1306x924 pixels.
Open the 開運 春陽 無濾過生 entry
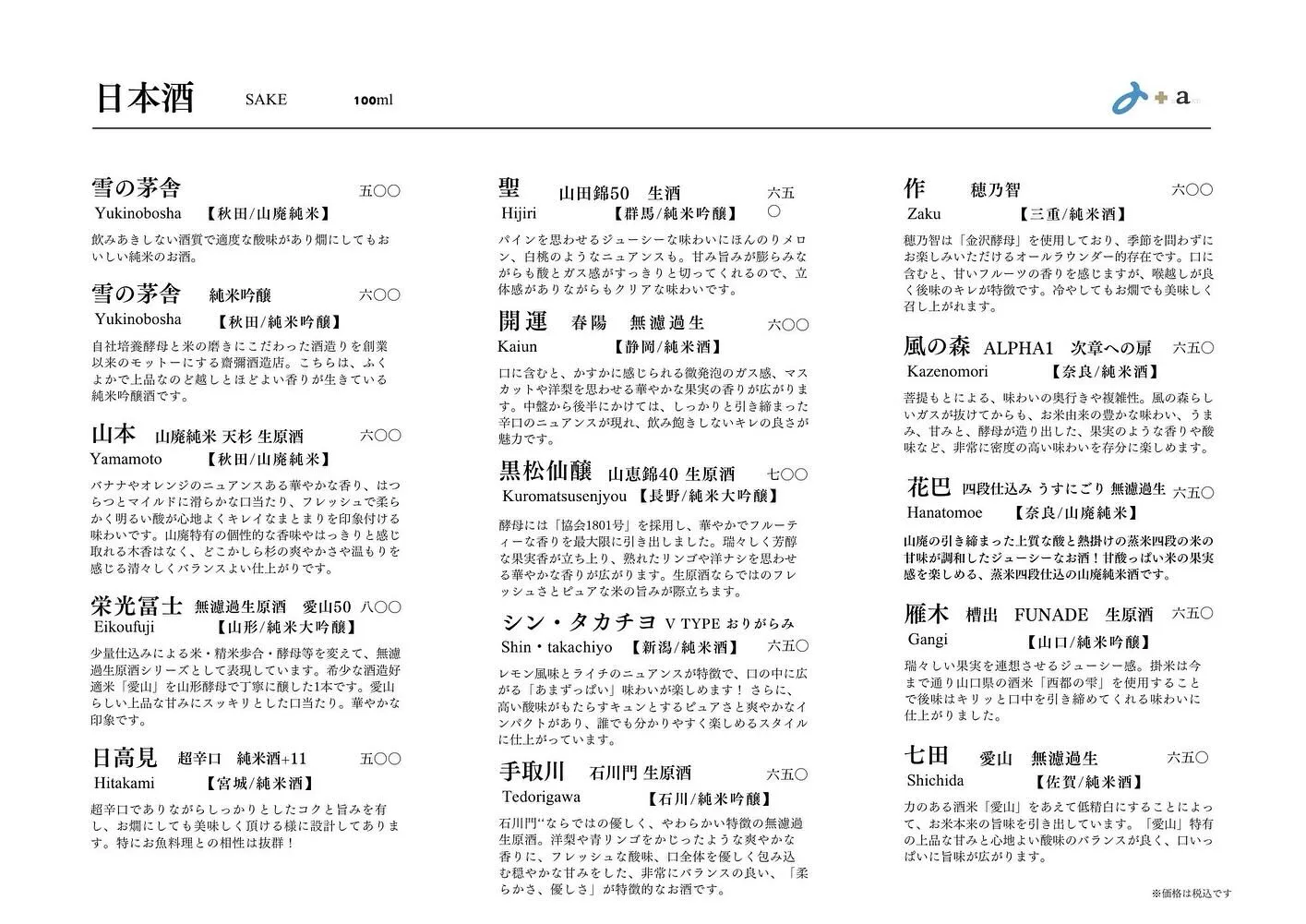coord(523,322)
